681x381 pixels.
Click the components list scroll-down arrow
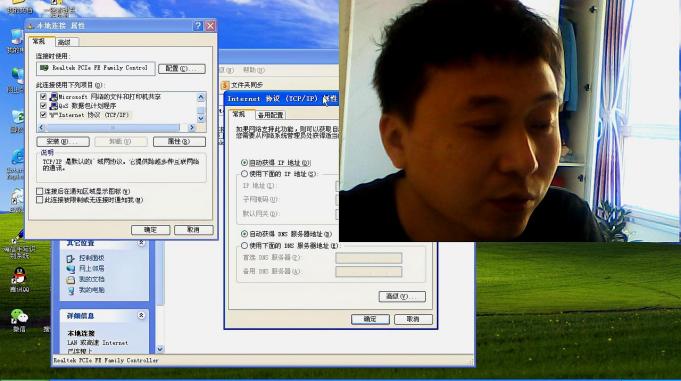(x=201, y=118)
